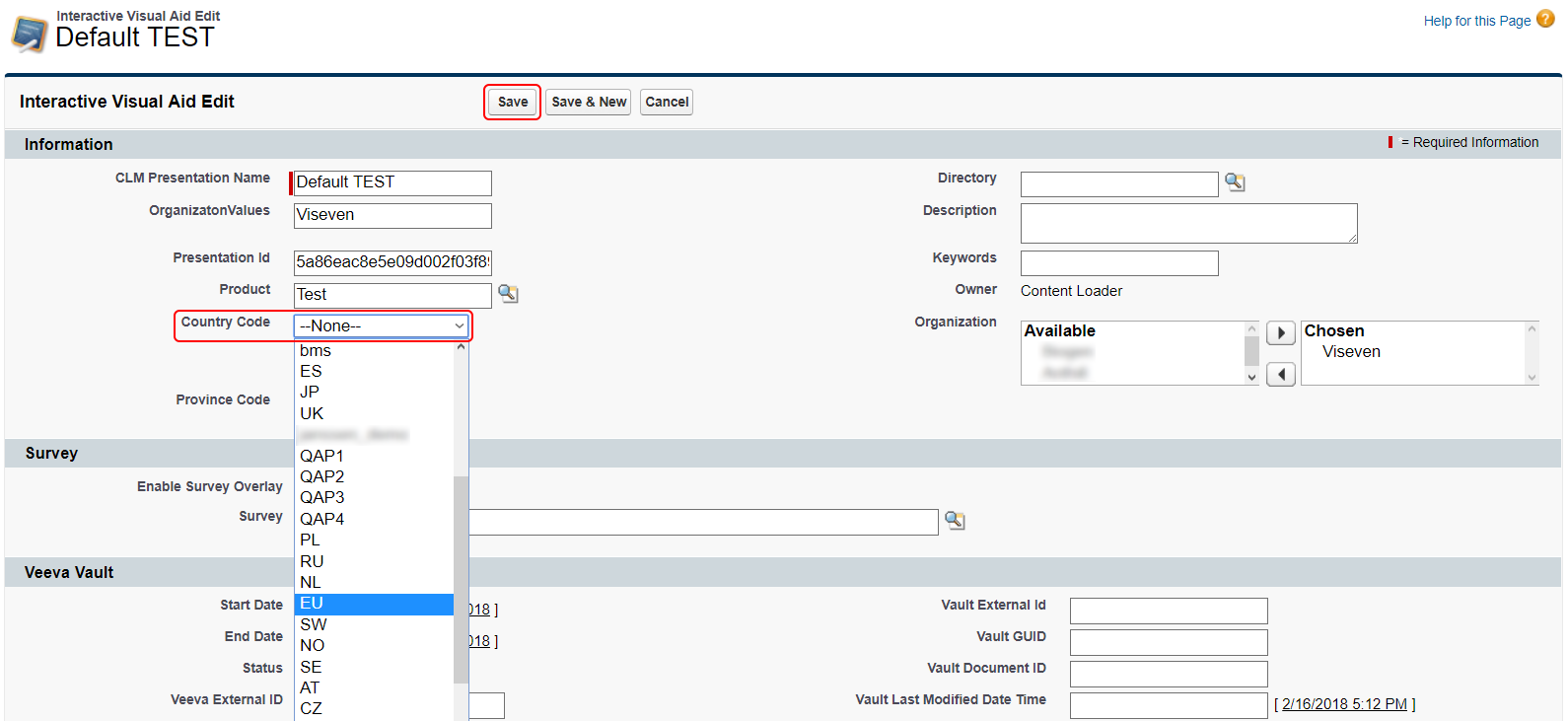Click the Save & New button
Viewport: 1568px width, 721px height.
click(x=589, y=102)
